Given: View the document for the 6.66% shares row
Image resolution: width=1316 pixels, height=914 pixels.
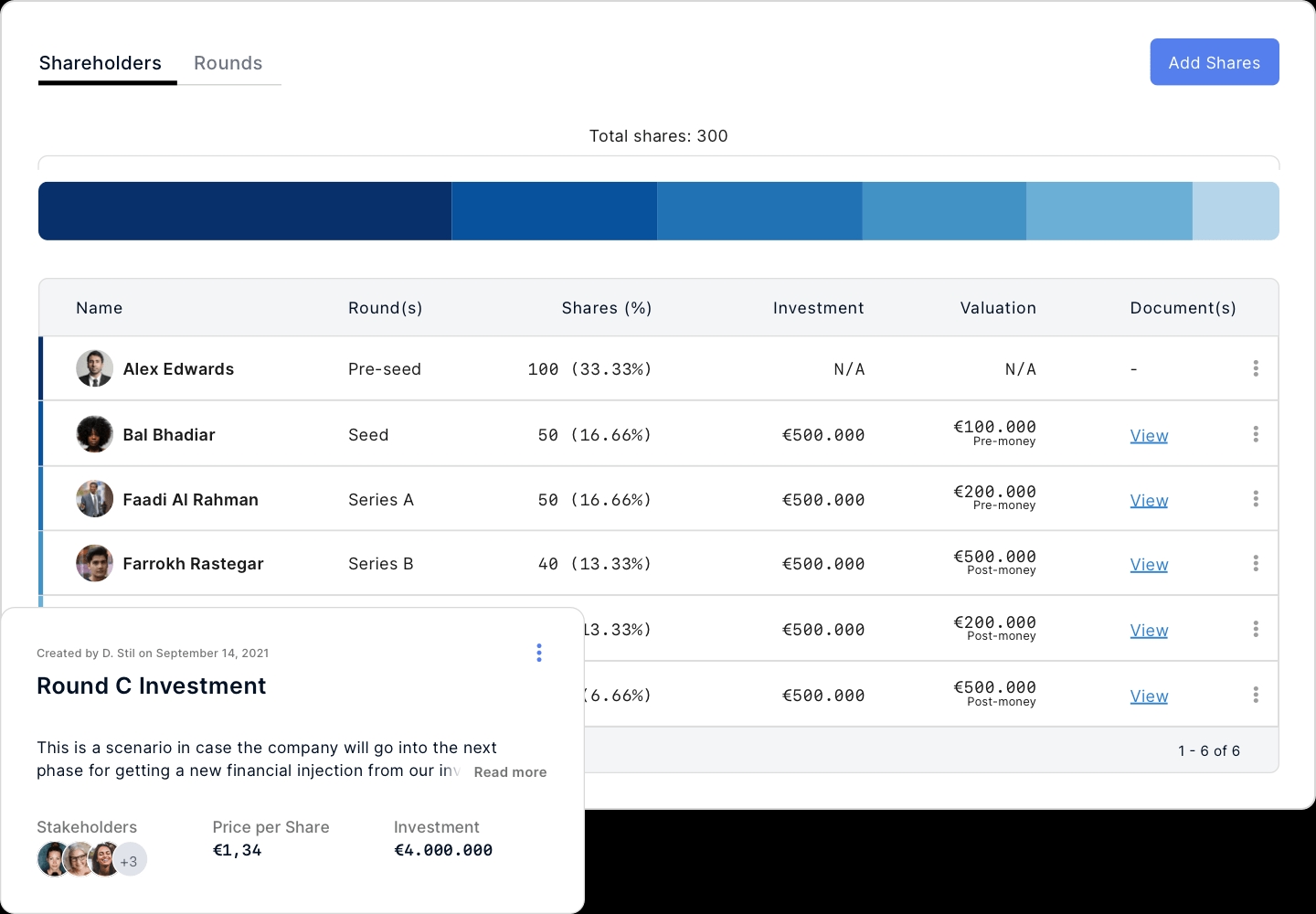Looking at the screenshot, I should [x=1149, y=696].
